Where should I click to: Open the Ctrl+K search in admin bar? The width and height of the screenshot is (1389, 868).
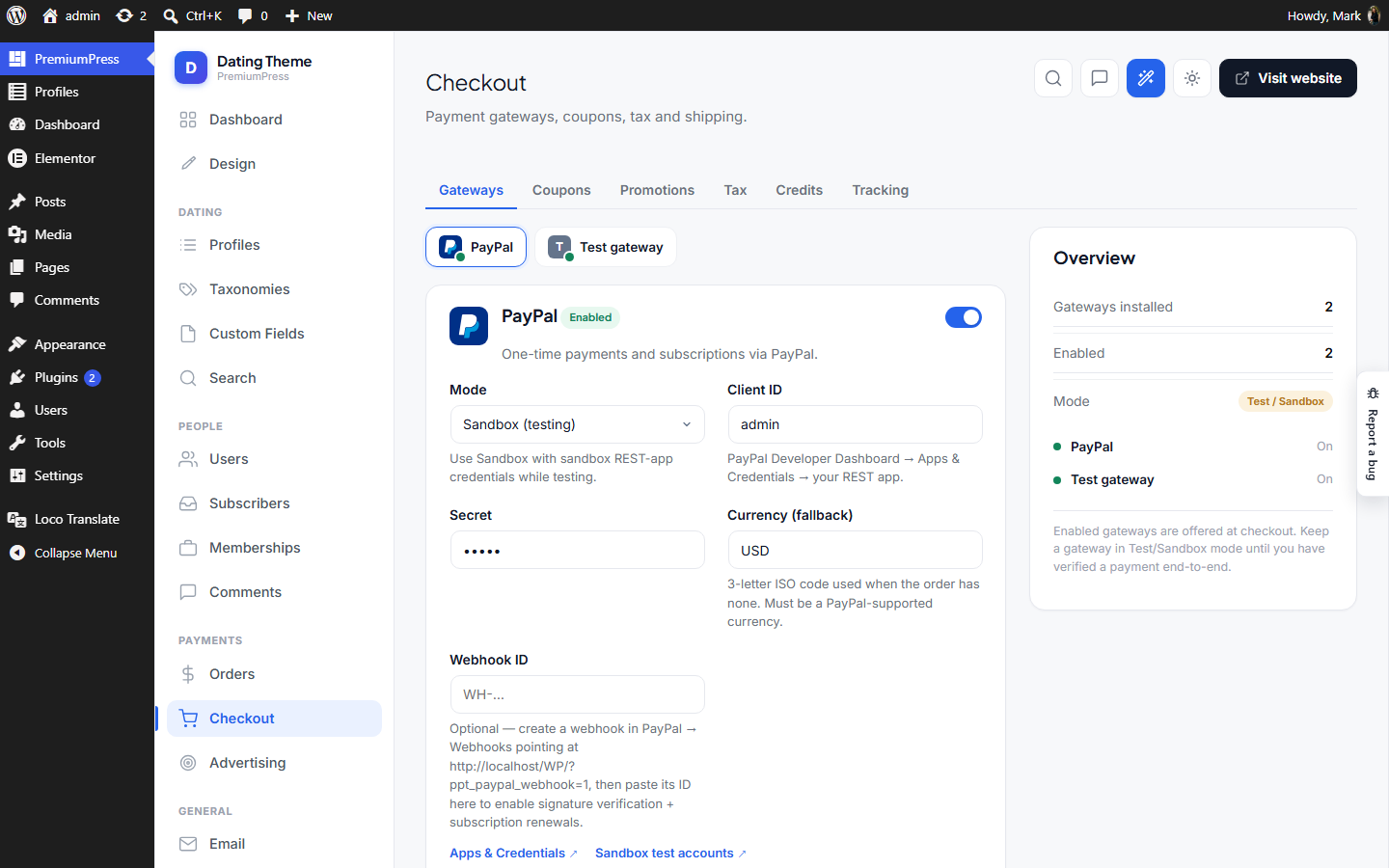point(193,15)
